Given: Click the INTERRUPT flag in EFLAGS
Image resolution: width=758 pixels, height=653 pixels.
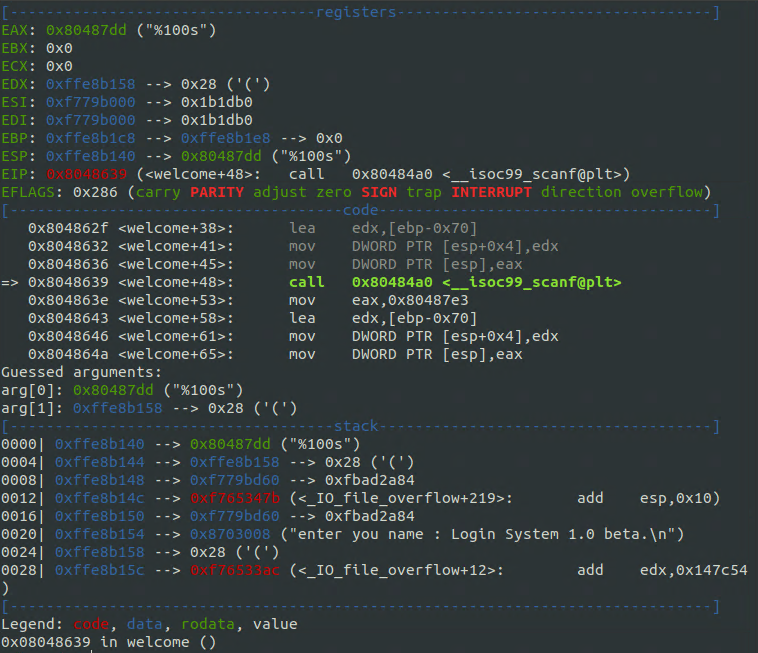Looking at the screenshot, I should pos(492,192).
